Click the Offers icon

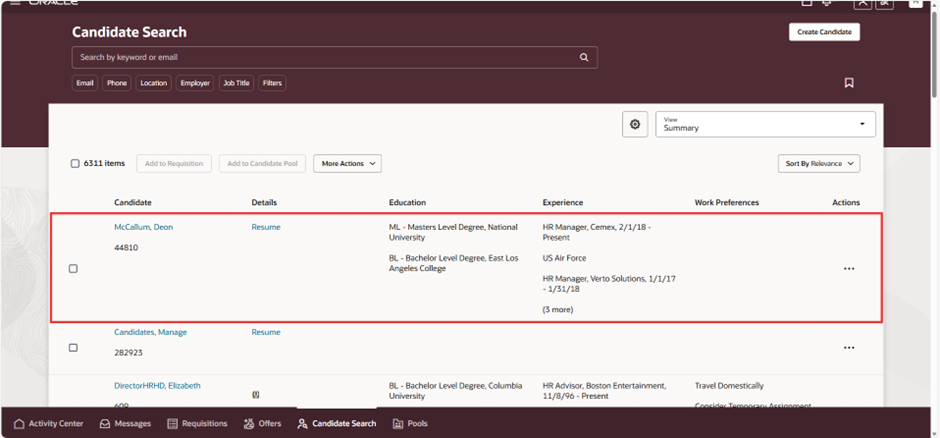[249, 424]
